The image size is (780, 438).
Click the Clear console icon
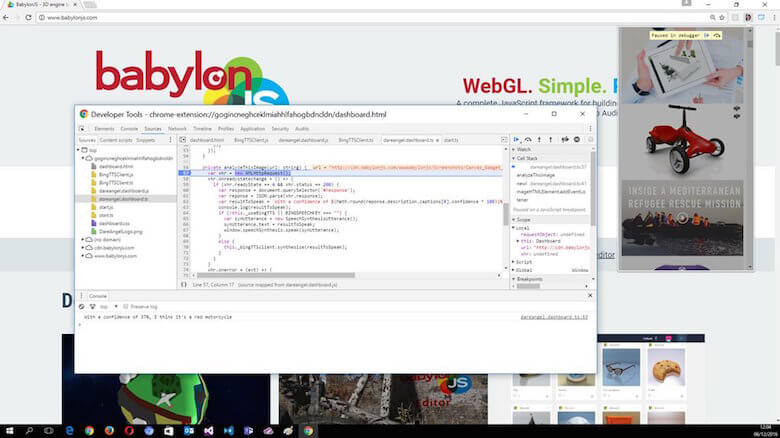tap(83, 307)
